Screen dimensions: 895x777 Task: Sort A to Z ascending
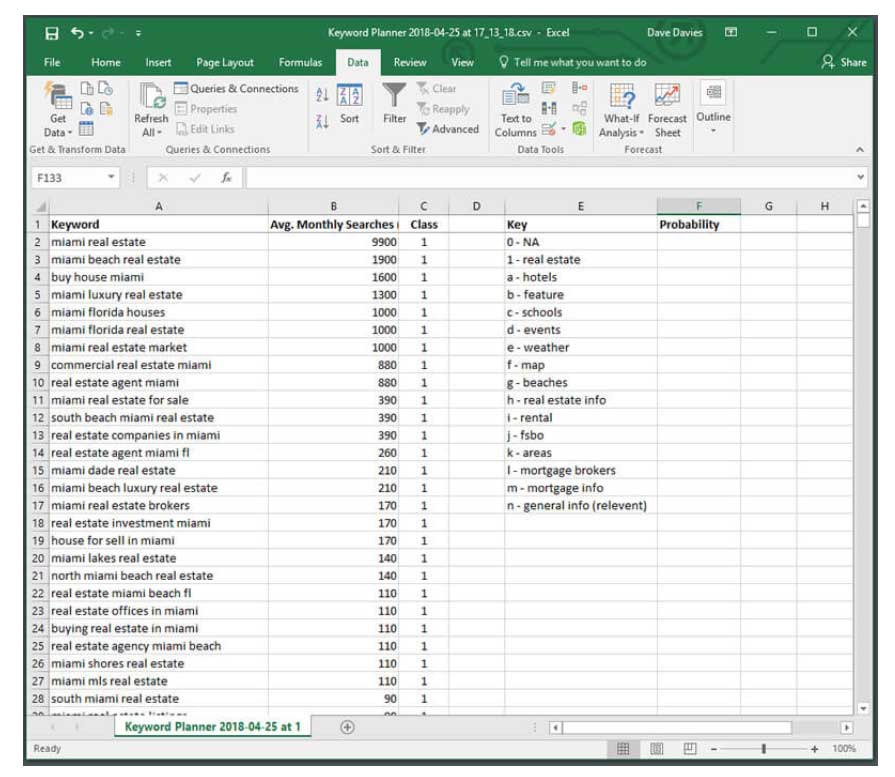(x=322, y=95)
